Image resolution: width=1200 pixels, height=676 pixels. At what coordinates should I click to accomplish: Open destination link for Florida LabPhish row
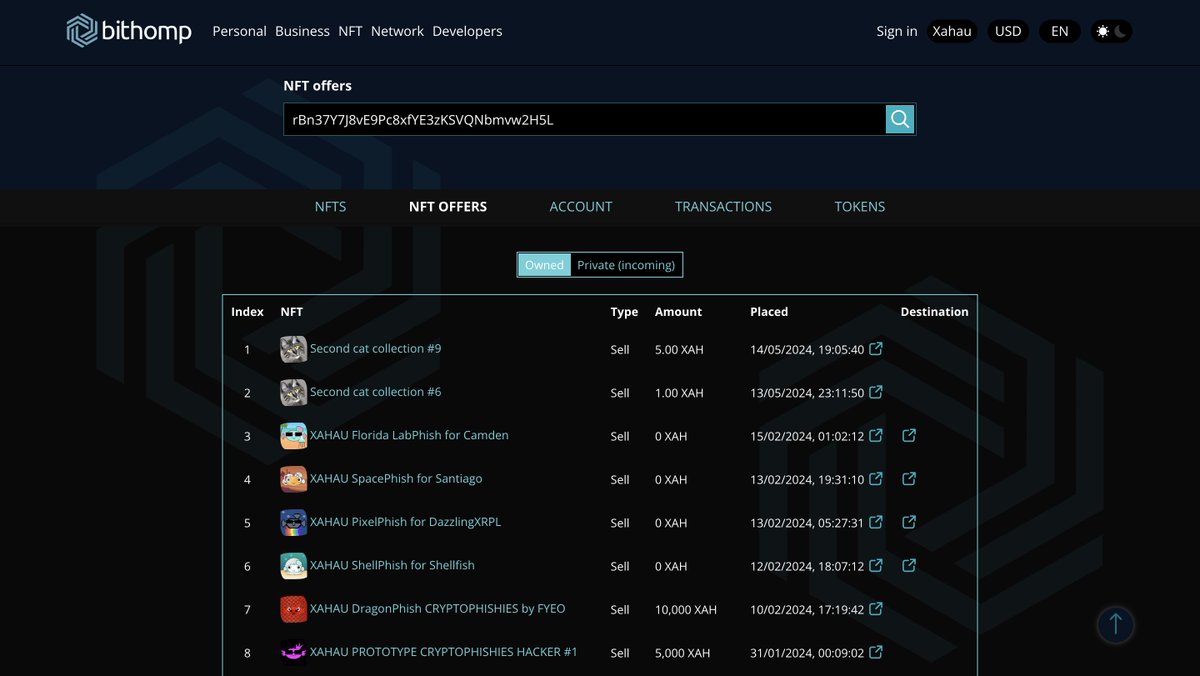909,435
